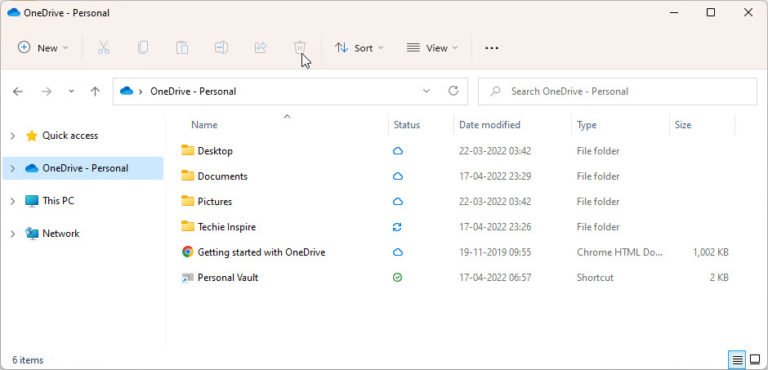The width and height of the screenshot is (768, 370).
Task: Click the Chrome icon of Getting started file
Action: point(187,252)
